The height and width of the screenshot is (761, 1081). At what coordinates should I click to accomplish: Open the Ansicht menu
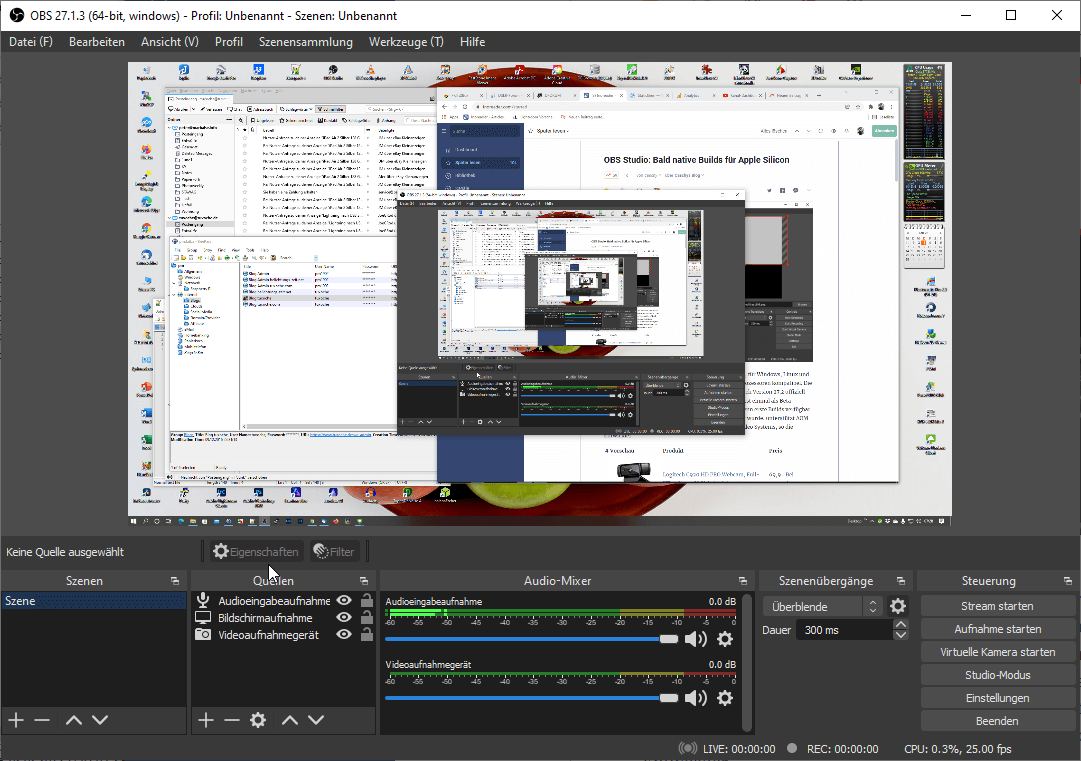pos(170,42)
